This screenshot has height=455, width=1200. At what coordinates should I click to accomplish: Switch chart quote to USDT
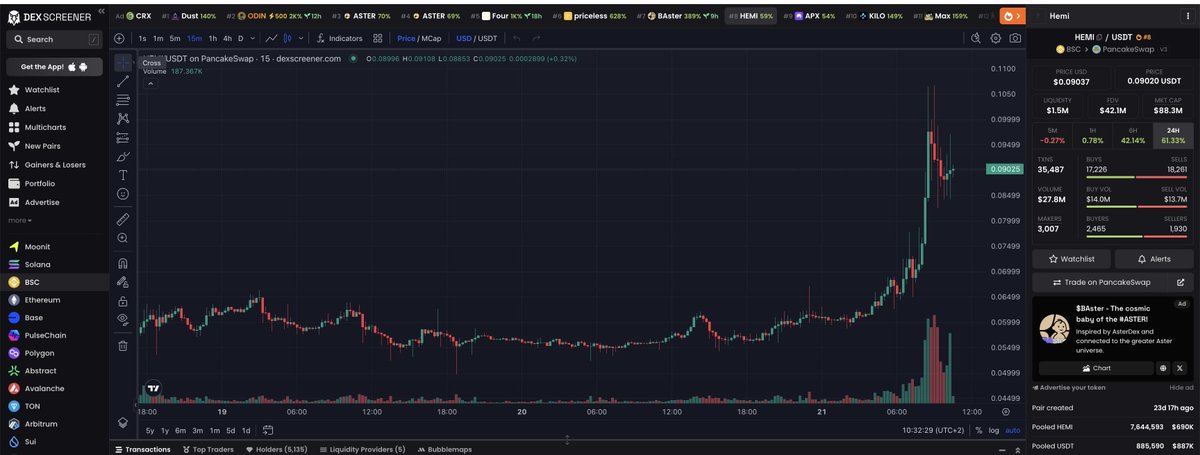[488, 38]
